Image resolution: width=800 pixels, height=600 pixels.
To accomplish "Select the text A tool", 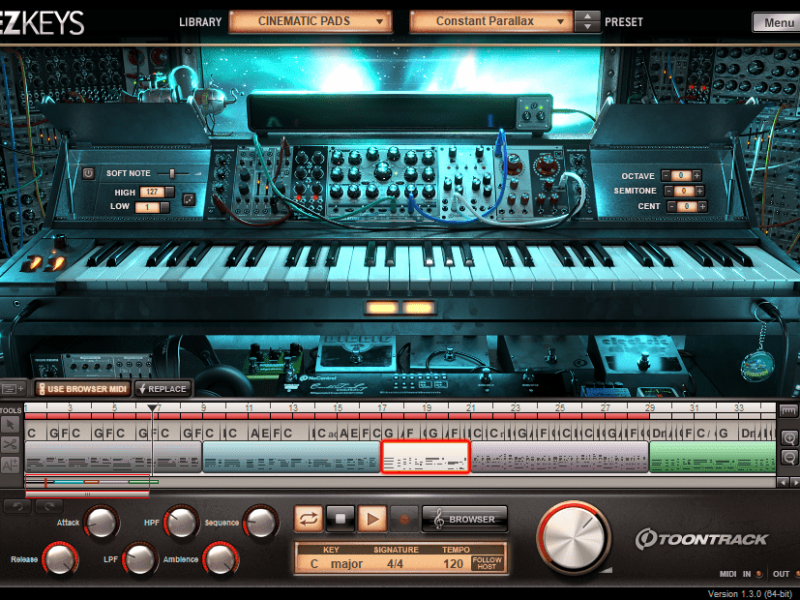I will click(10, 464).
